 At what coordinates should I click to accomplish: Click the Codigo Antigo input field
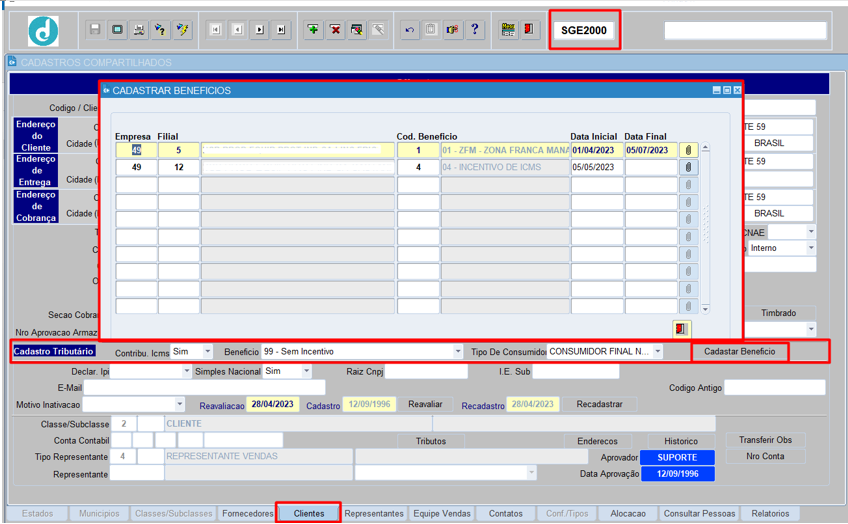[775, 388]
